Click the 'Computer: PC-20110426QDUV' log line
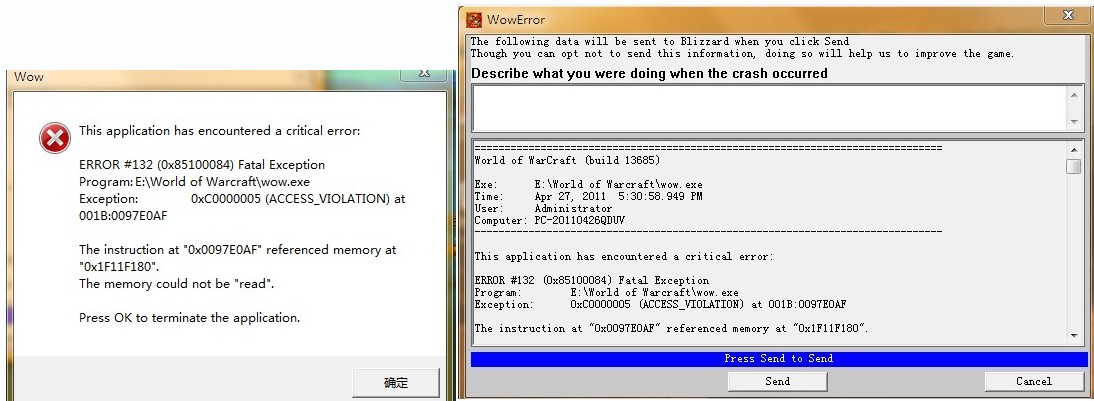 pyautogui.click(x=551, y=220)
